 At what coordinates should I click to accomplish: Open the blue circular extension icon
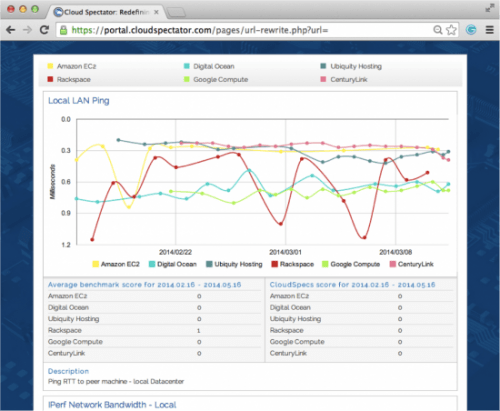click(471, 30)
